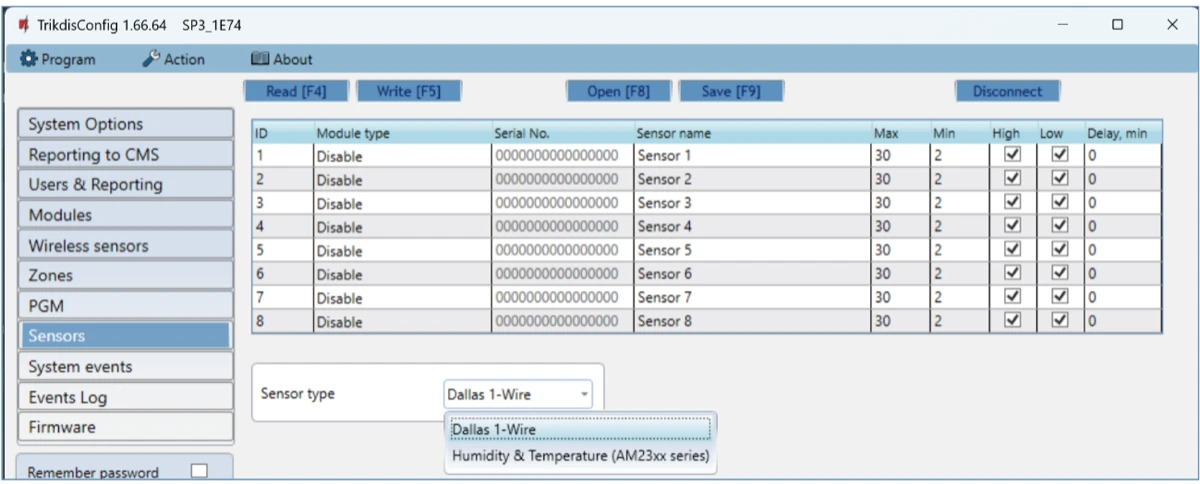This screenshot has height=484, width=1200.
Task: Click the Action wrench icon
Action: pyautogui.click(x=152, y=59)
